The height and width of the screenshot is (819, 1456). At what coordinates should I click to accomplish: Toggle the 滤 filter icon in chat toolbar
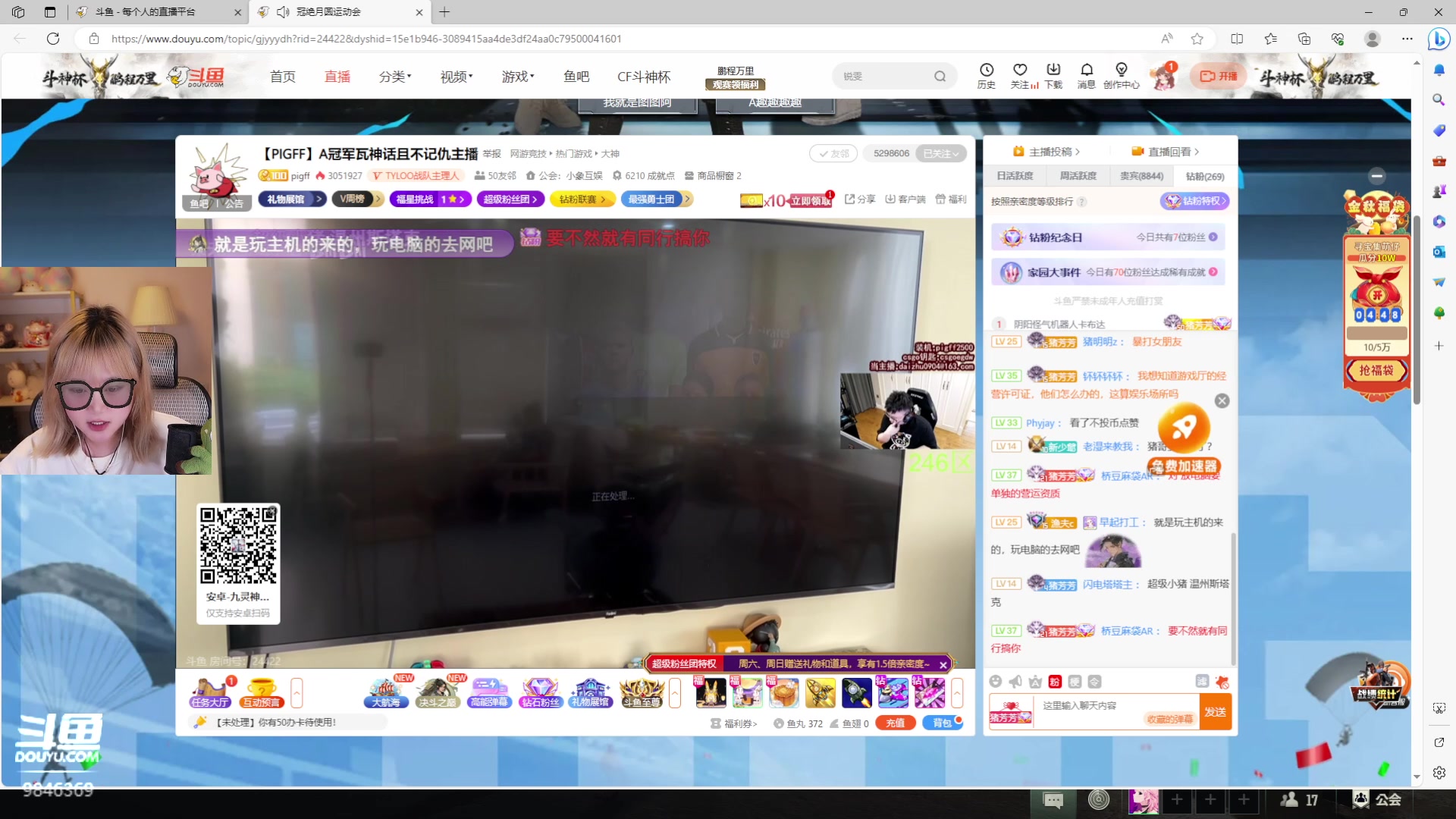pyautogui.click(x=1202, y=681)
